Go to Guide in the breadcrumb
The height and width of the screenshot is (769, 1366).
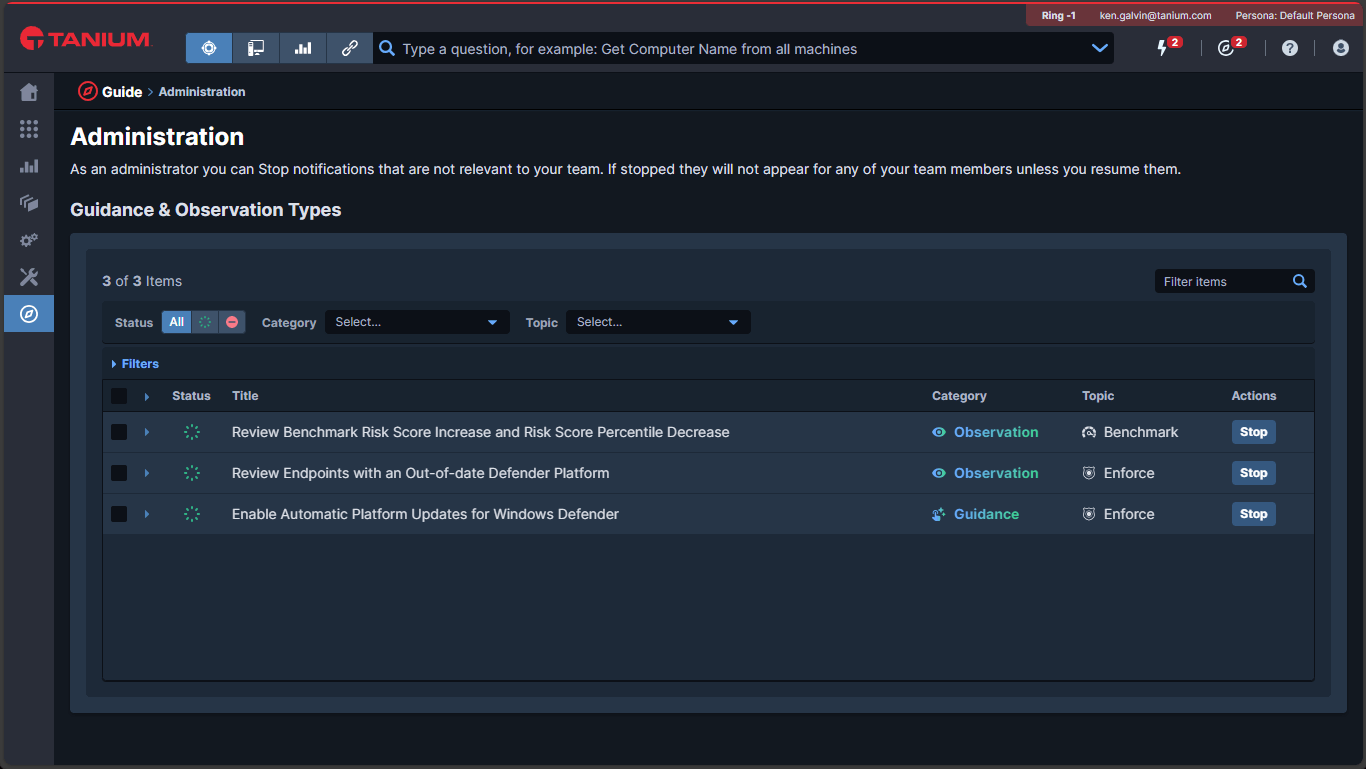(x=122, y=92)
